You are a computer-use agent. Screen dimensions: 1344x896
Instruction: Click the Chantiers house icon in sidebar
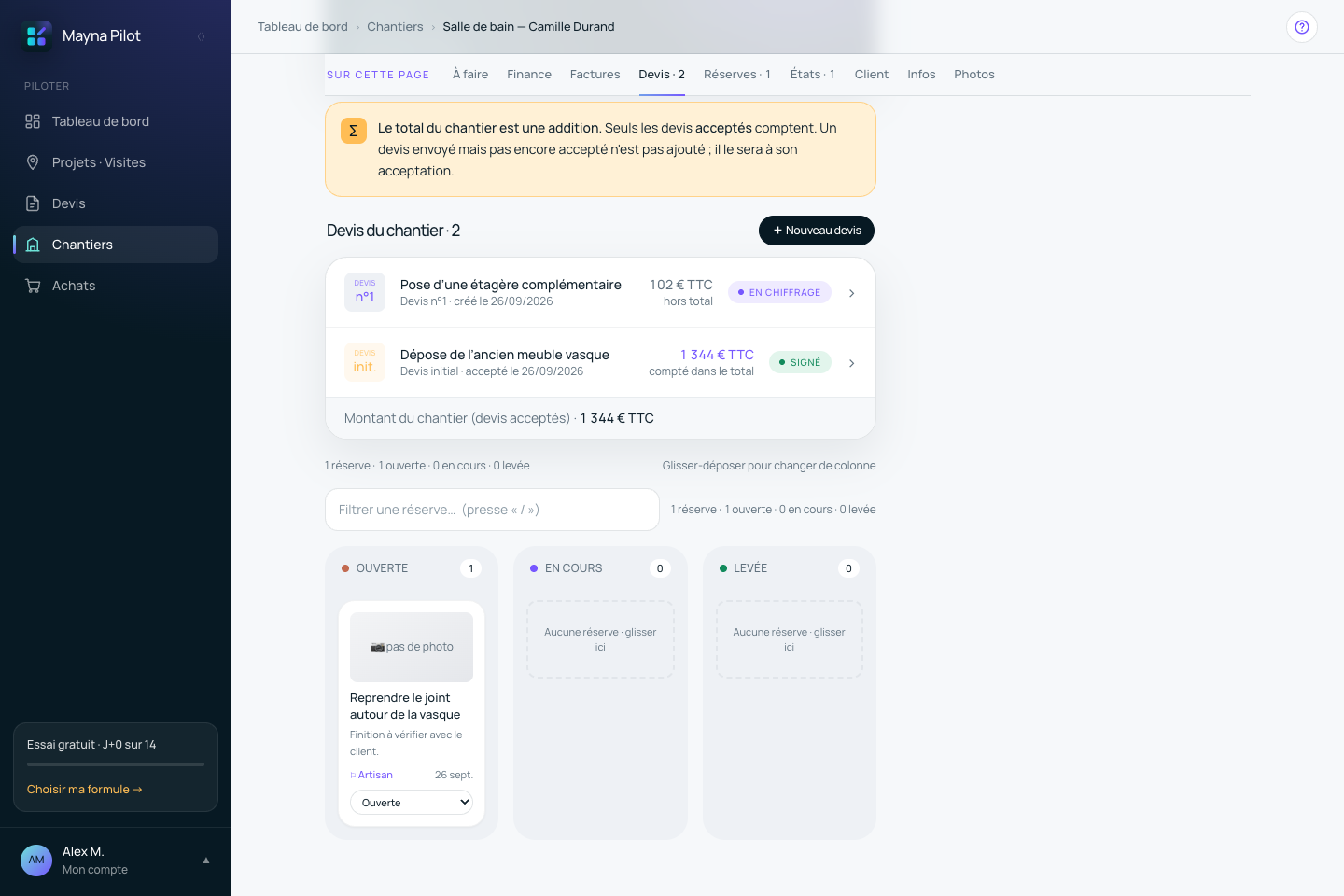point(33,245)
